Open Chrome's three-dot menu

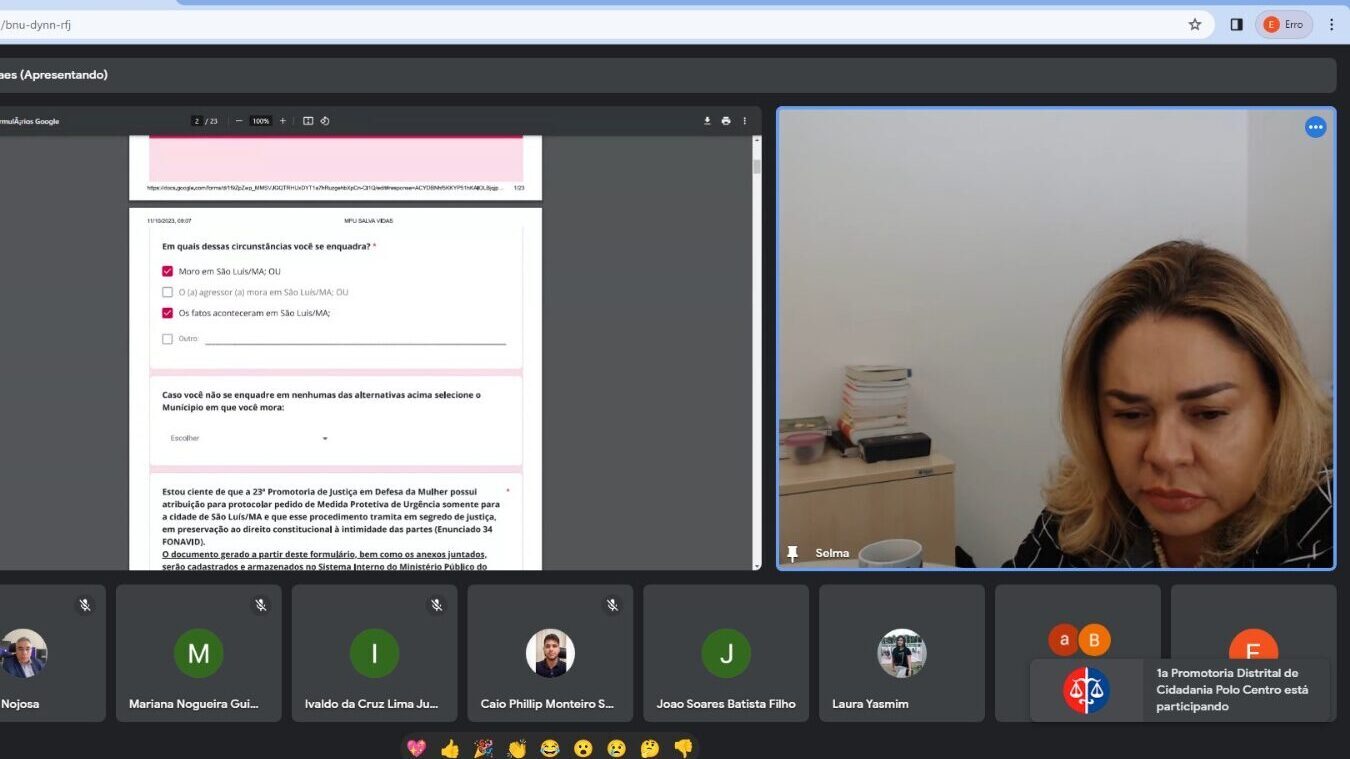tap(1331, 25)
